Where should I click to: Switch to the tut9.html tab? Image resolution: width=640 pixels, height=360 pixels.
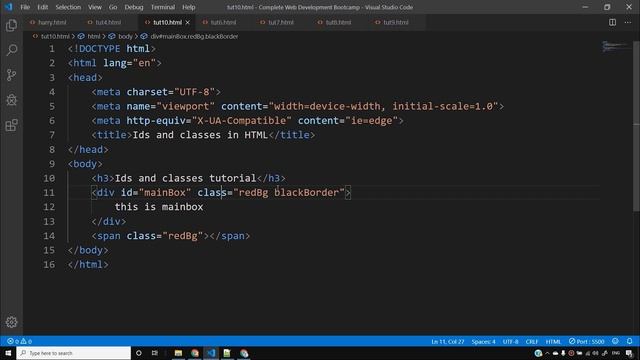click(x=396, y=22)
